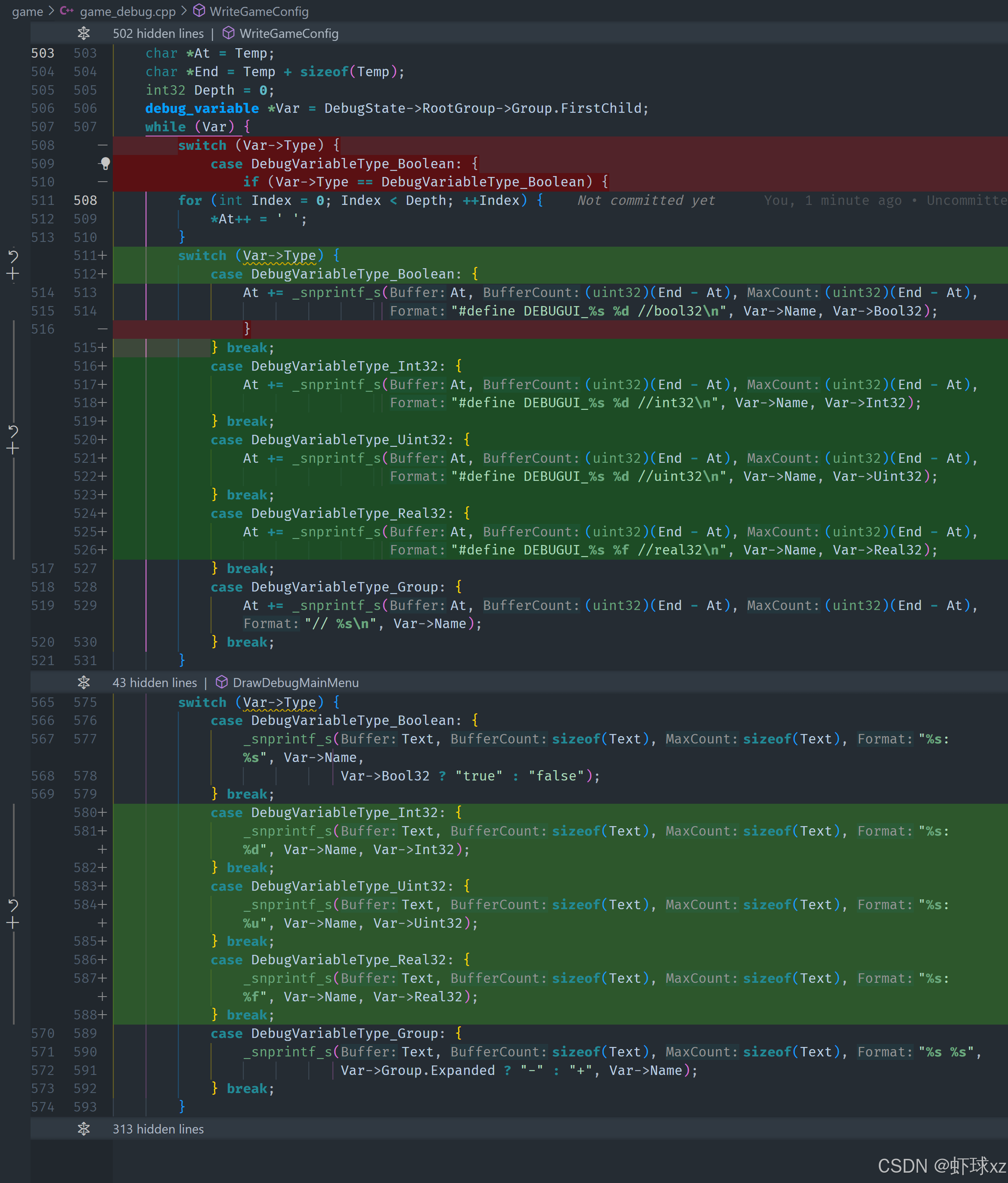This screenshot has width=1008, height=1183.
Task: Expand the 313 hidden lines region
Action: pyautogui.click(x=84, y=1129)
